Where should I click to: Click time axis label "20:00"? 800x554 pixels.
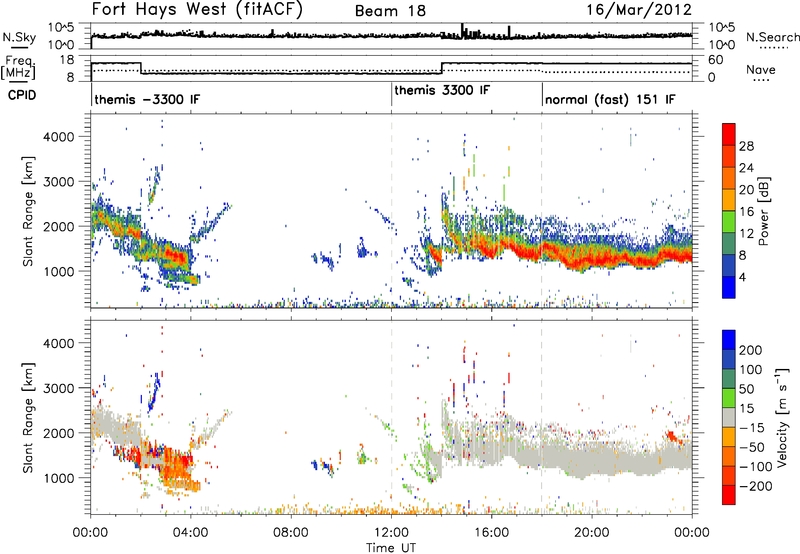[x=591, y=533]
